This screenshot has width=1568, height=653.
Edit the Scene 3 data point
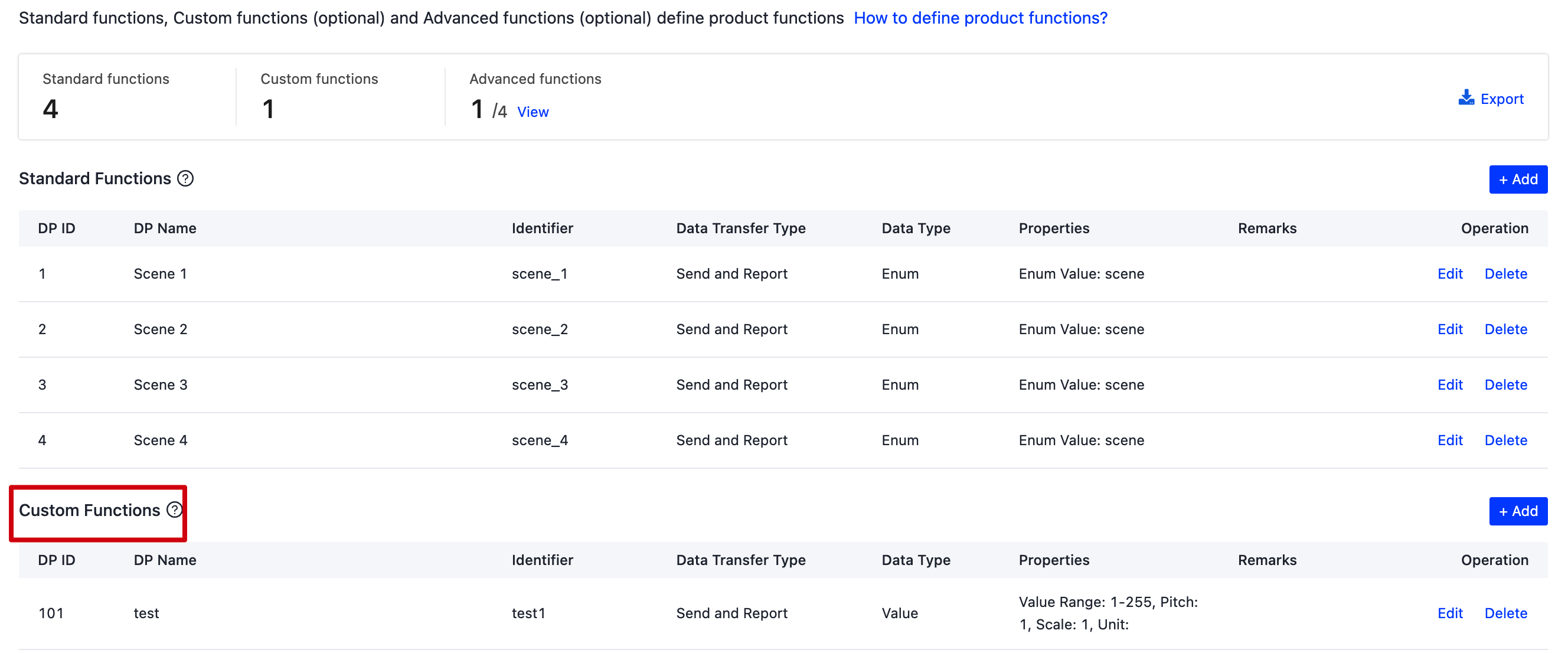(1450, 384)
